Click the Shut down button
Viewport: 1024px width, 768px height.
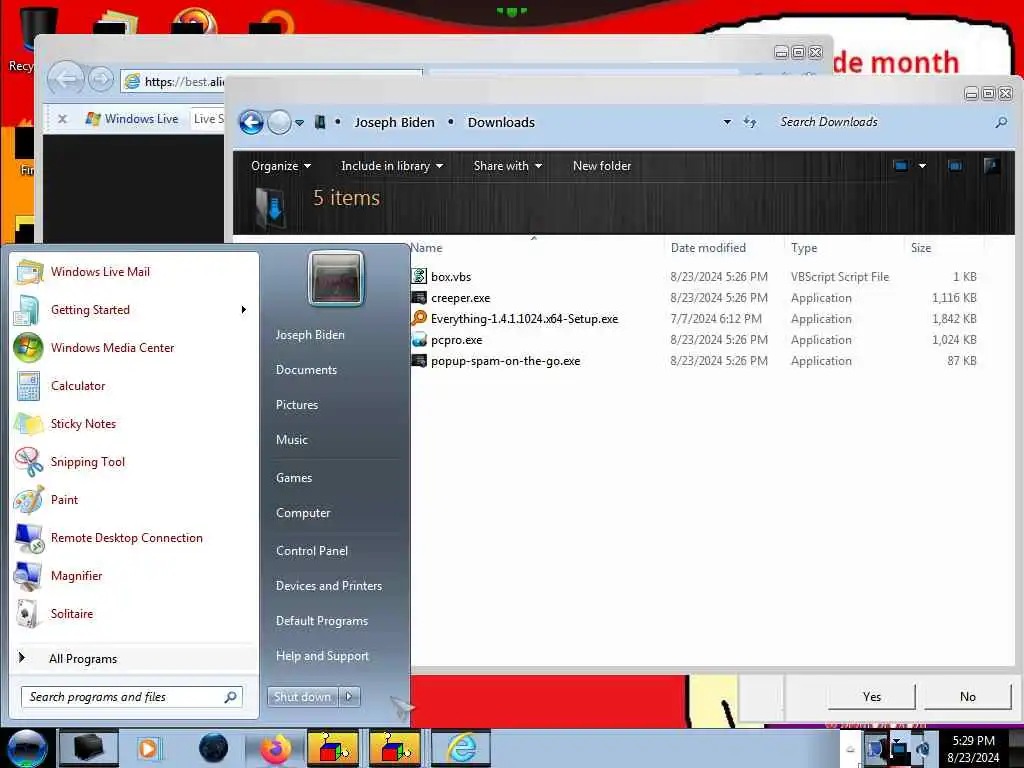302,697
